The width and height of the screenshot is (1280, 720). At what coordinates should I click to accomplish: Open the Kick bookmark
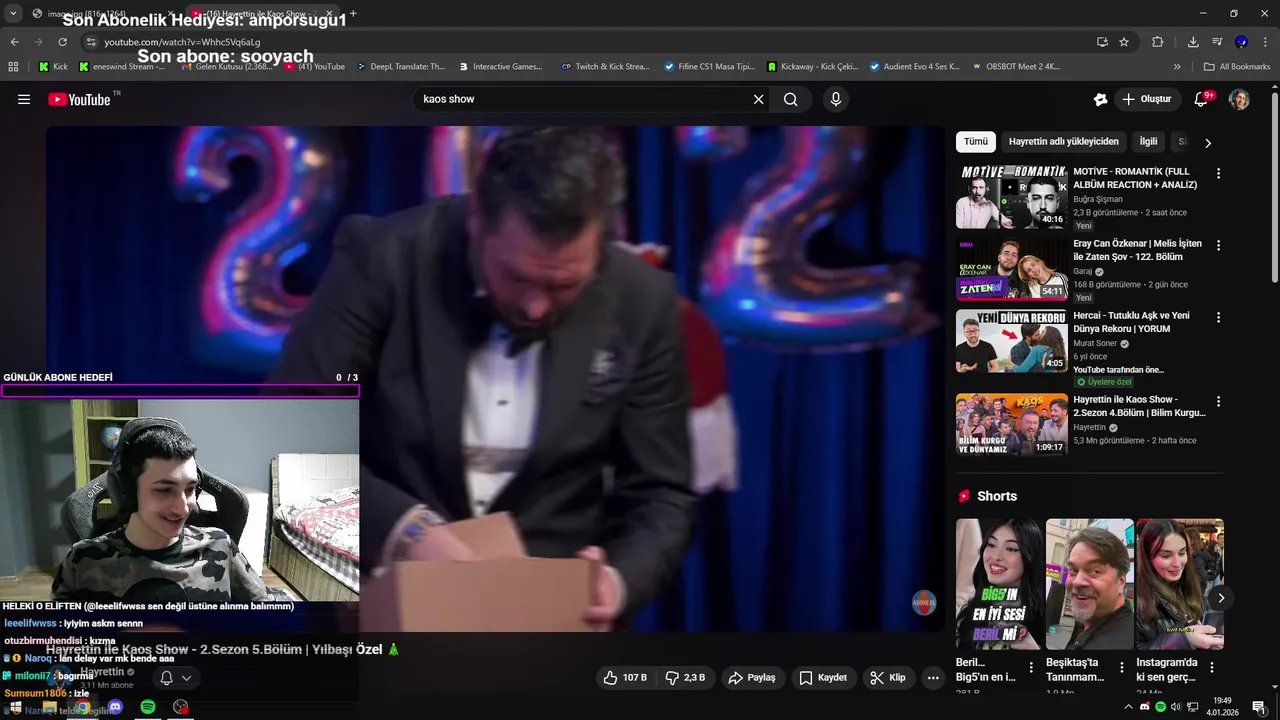pyautogui.click(x=53, y=67)
